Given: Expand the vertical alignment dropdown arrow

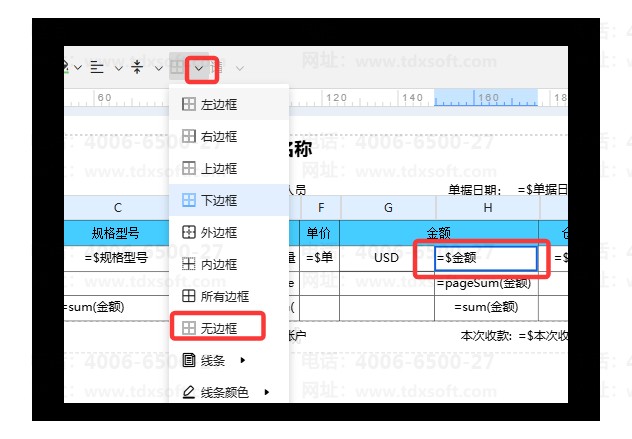Looking at the screenshot, I should pyautogui.click(x=157, y=68).
